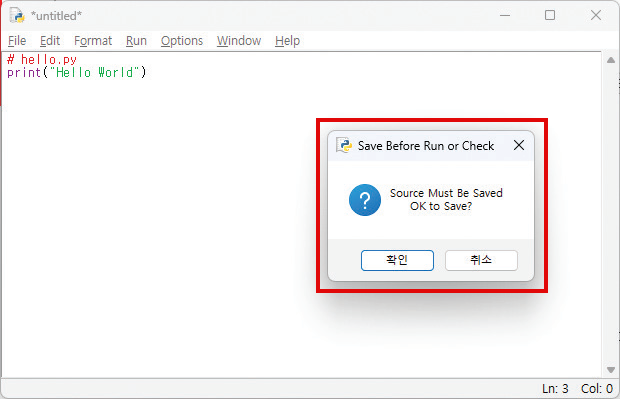This screenshot has width=620, height=399.
Task: Maximize the untitled editor window
Action: click(x=550, y=15)
